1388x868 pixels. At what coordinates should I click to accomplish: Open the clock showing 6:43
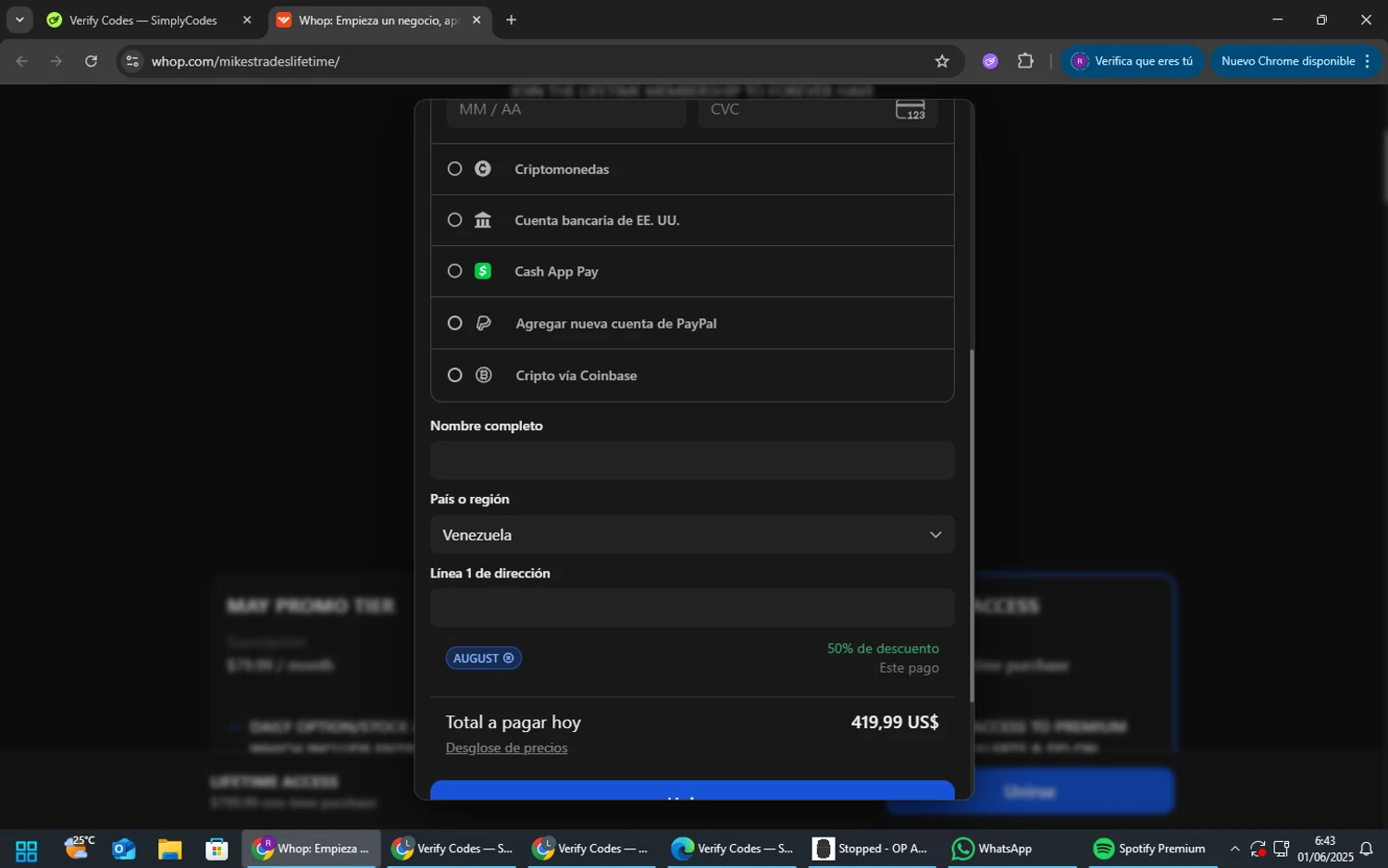coord(1325,849)
